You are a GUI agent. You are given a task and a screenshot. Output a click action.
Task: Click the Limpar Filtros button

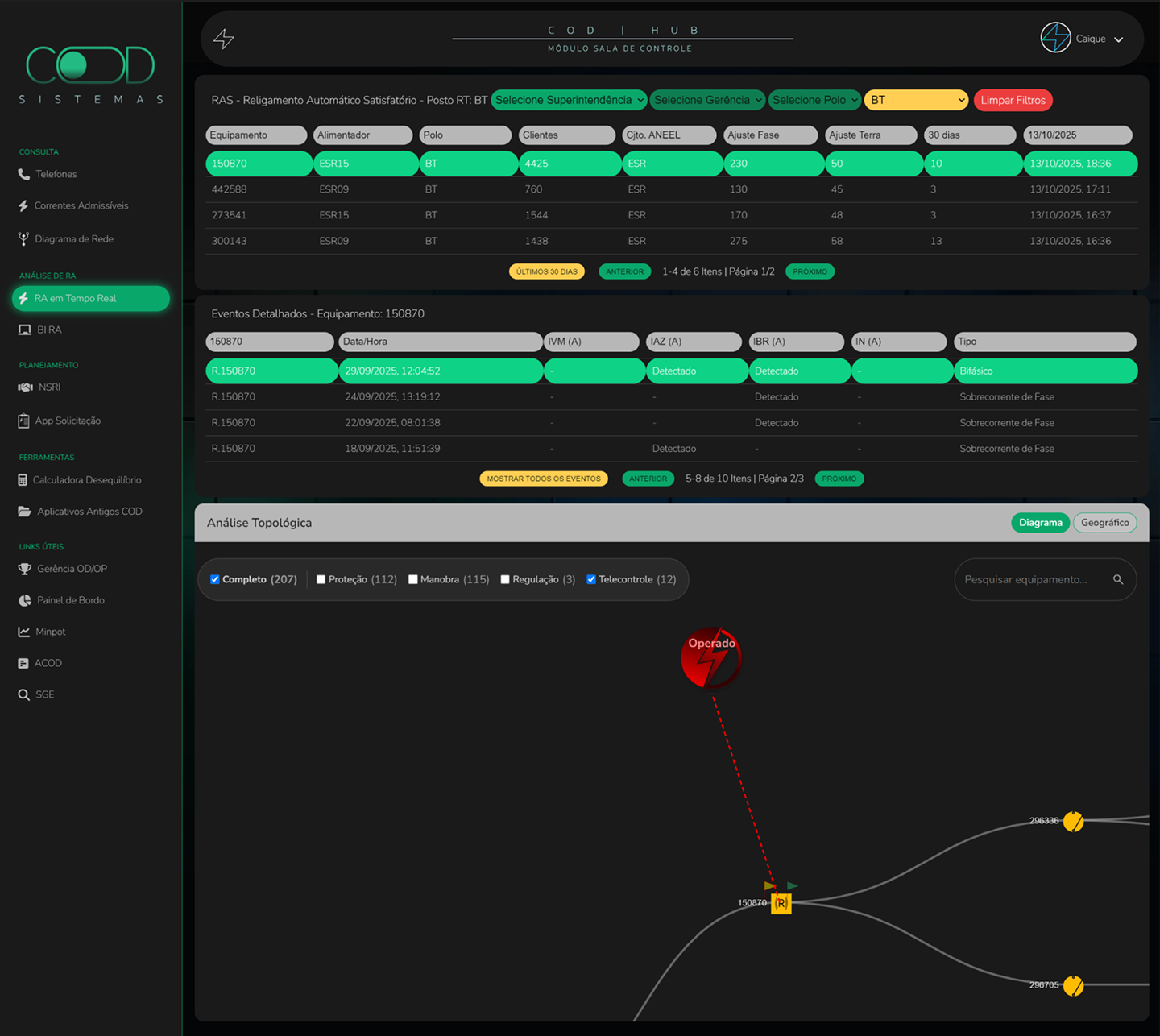(1013, 100)
